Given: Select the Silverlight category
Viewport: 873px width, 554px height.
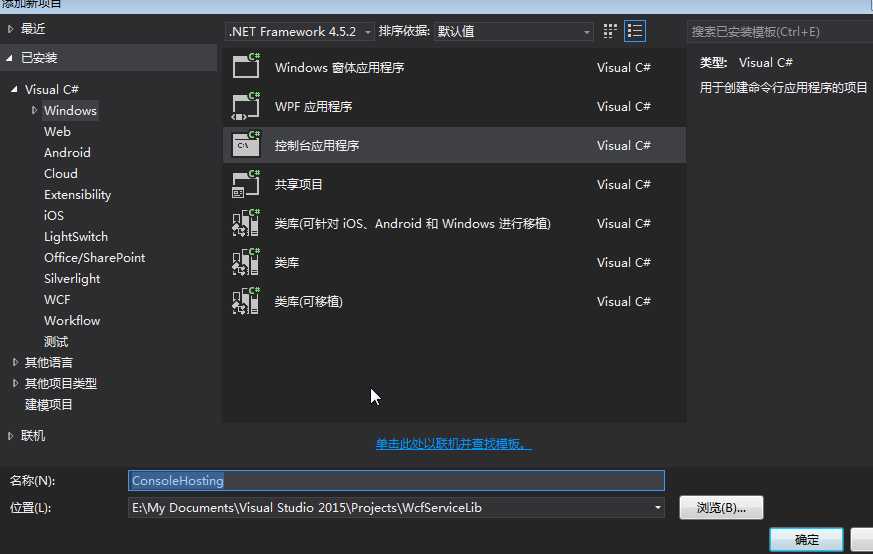Looking at the screenshot, I should pos(72,279).
